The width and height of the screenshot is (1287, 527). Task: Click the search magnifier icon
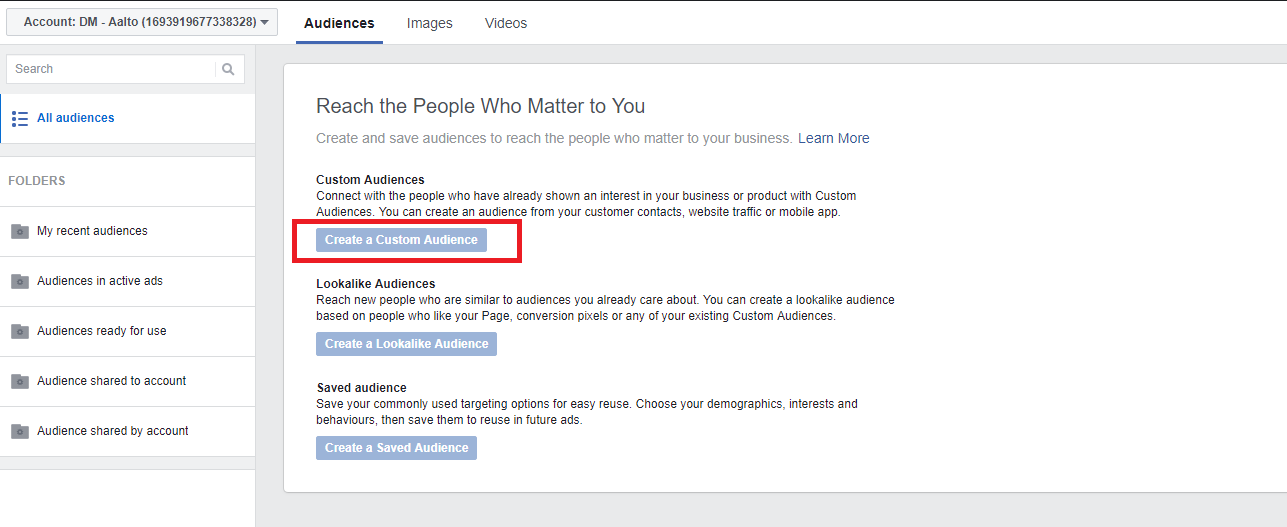tap(228, 69)
